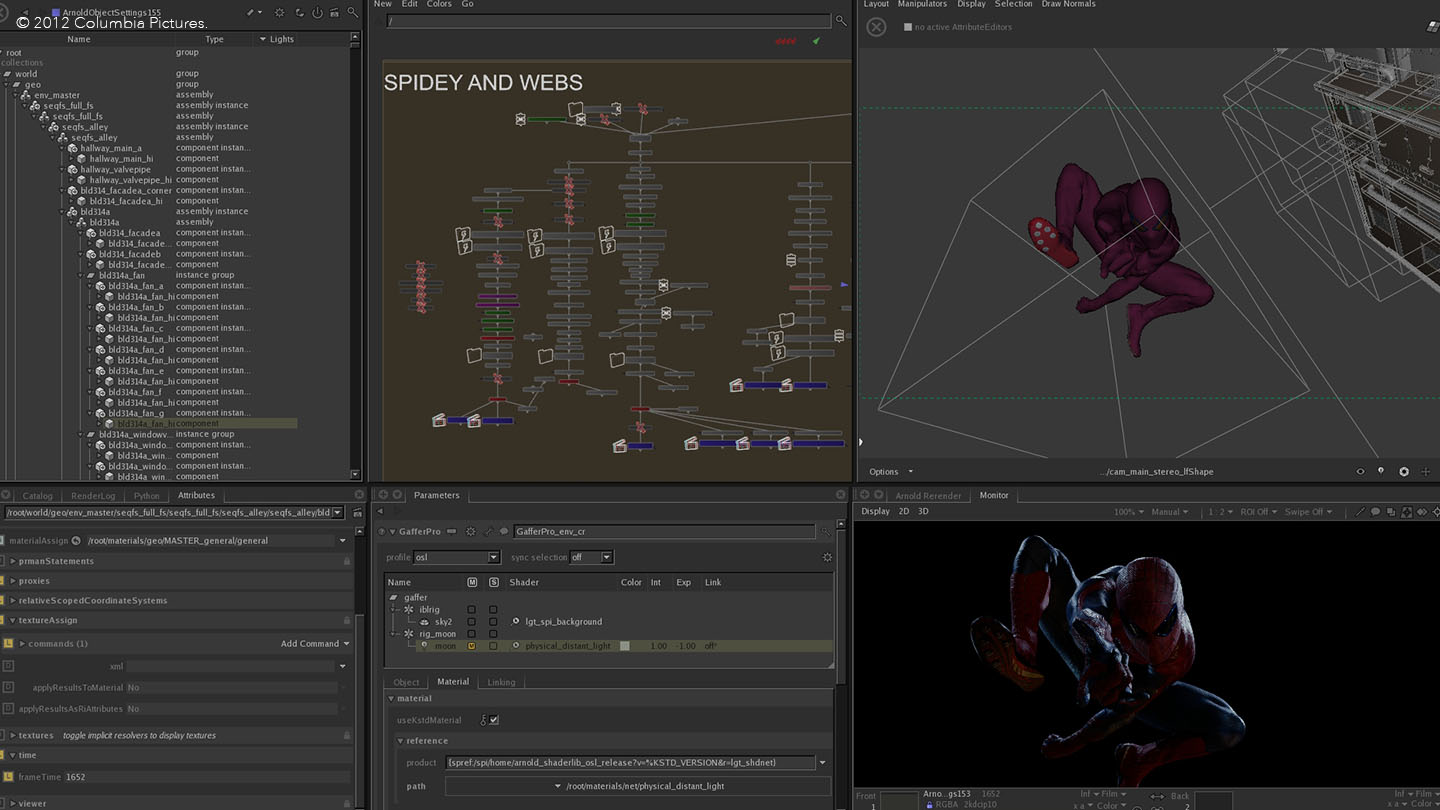
Task: Click the line draw icon in Monitor toolbar
Action: click(1359, 512)
